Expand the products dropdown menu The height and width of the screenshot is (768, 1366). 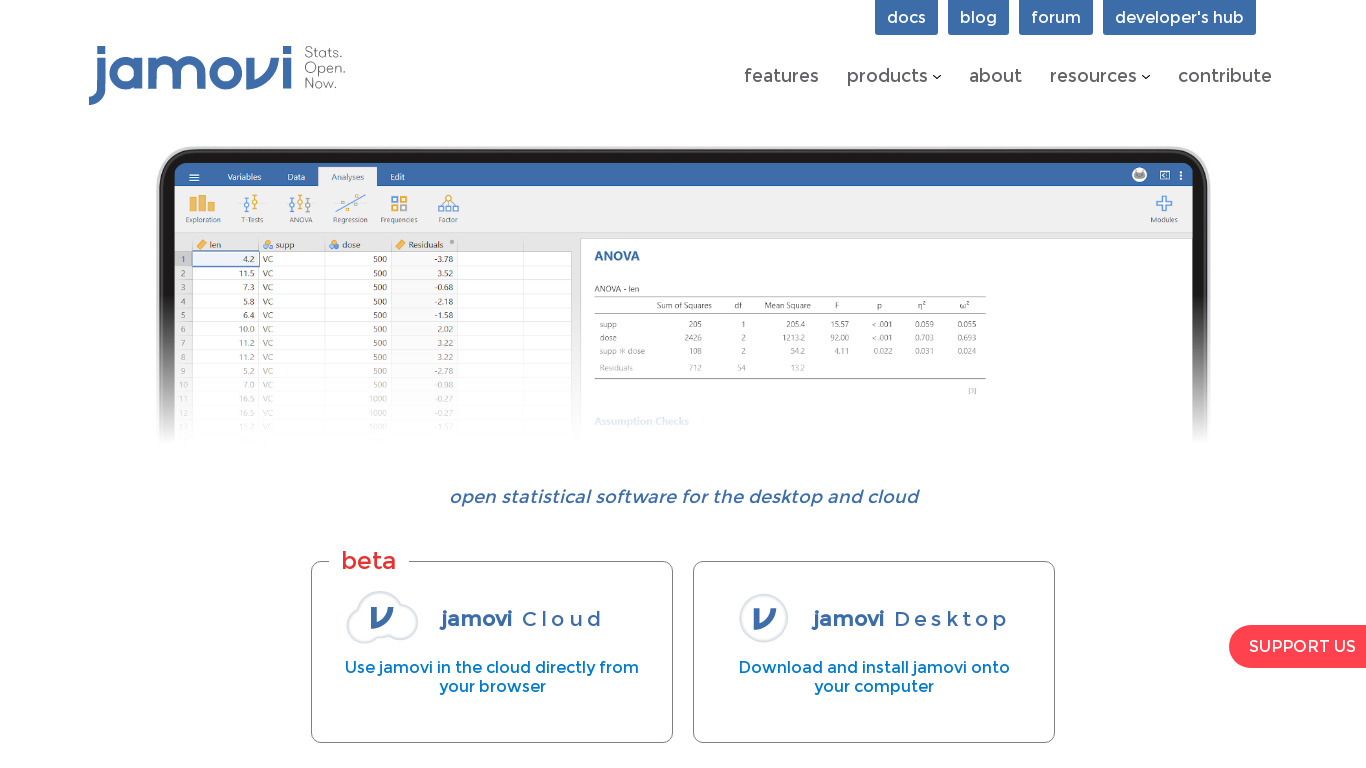pos(894,76)
